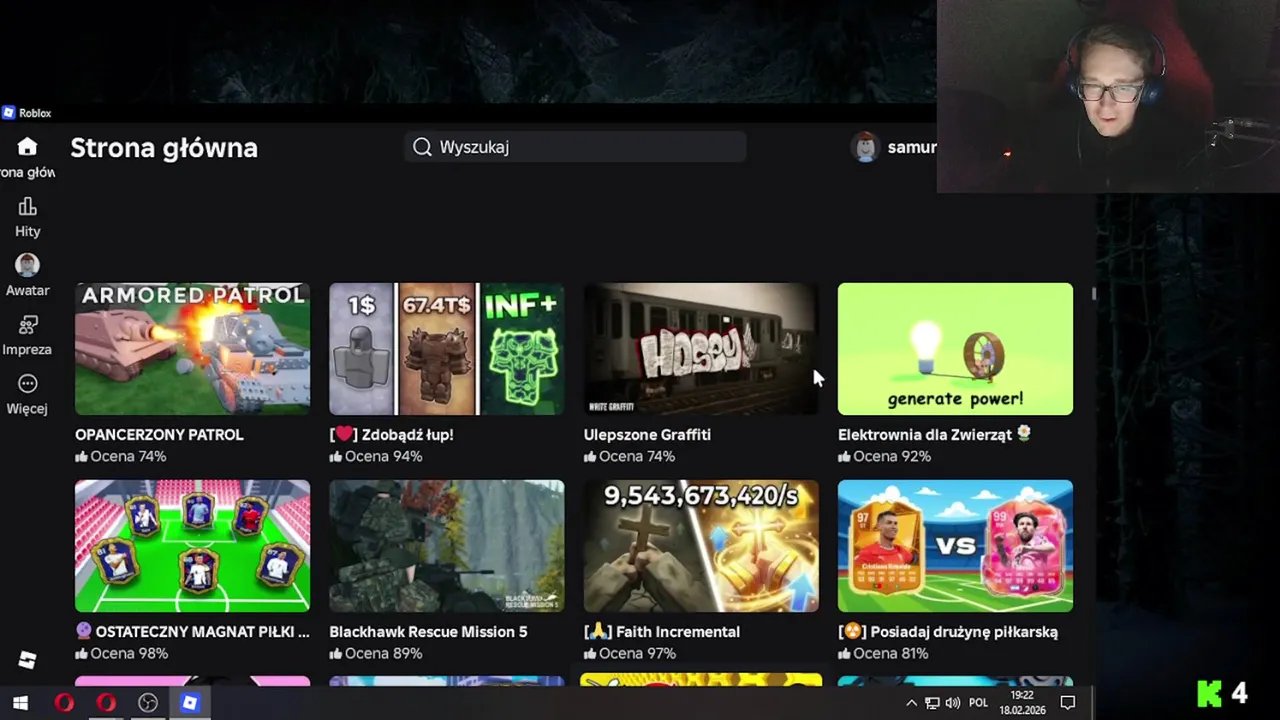Screen dimensions: 1280x720
Task: Open the Blackhawk Rescue Mission soldier thumbnail
Action: 447,546
